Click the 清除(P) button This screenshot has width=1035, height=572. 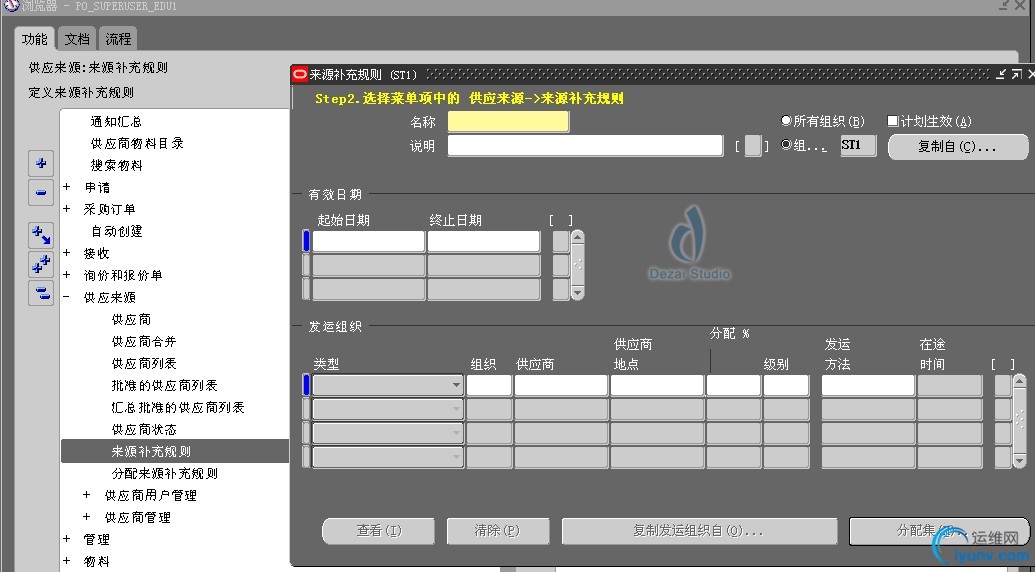pyautogui.click(x=498, y=530)
